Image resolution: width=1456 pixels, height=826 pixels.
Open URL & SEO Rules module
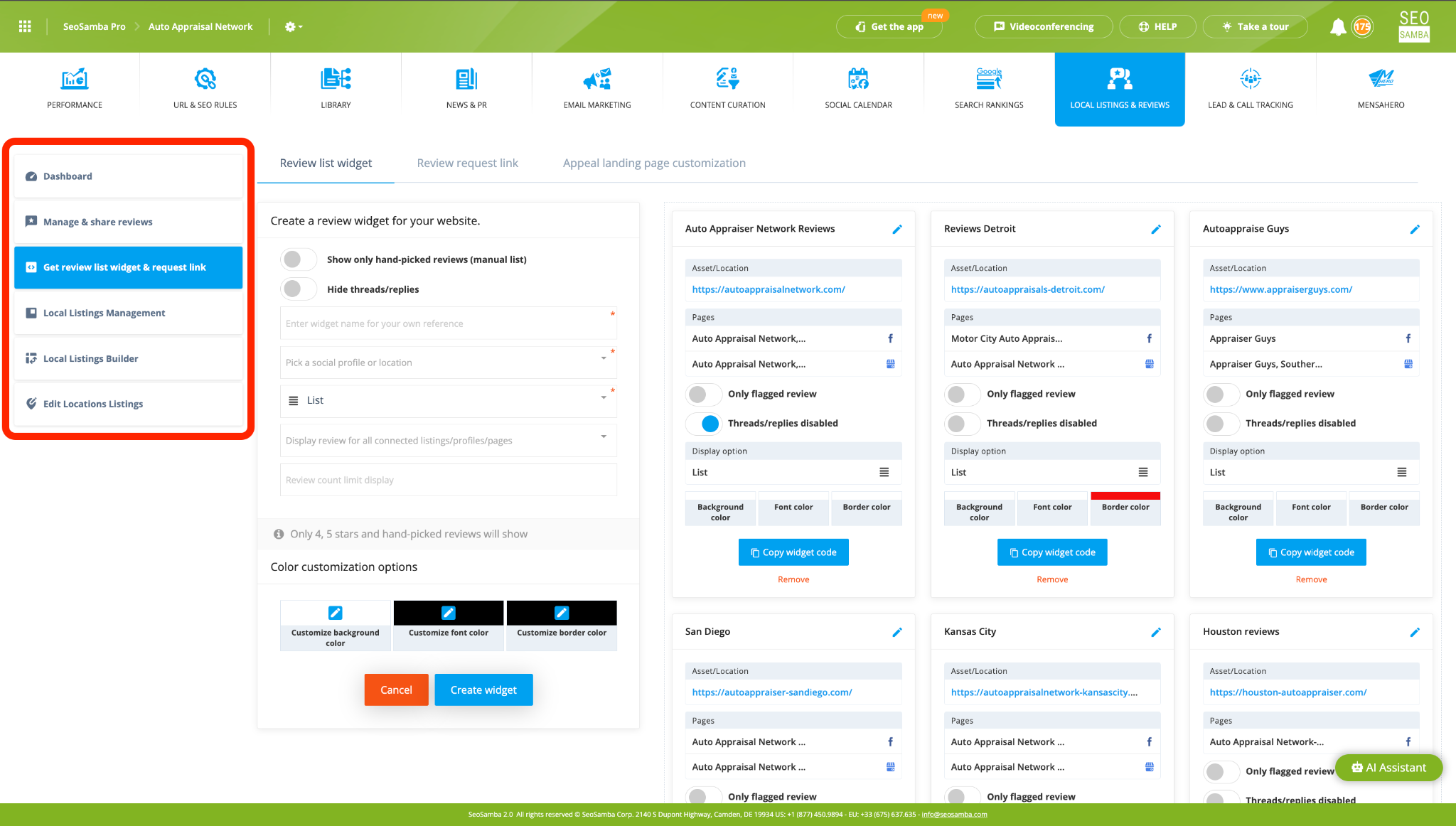click(205, 89)
